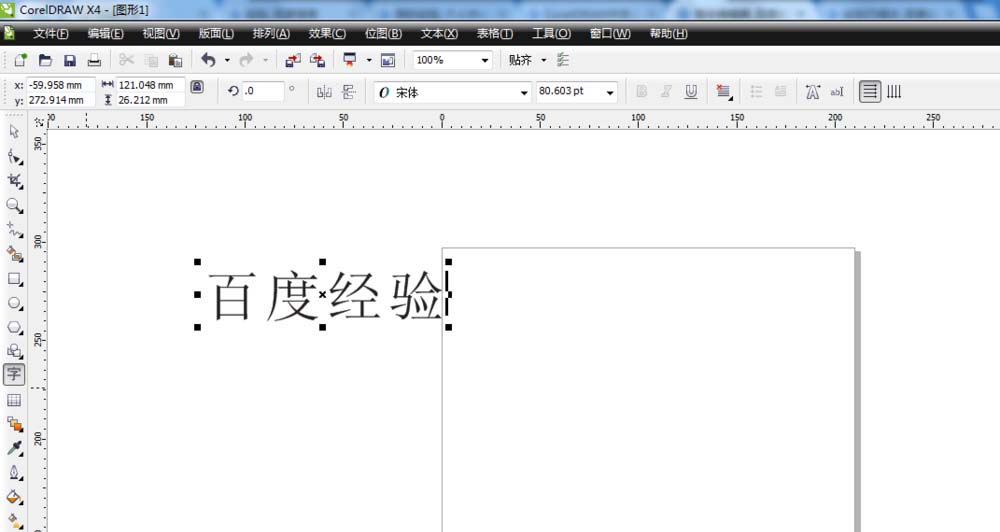The height and width of the screenshot is (532, 1000).
Task: Click the Export icon
Action: (x=318, y=60)
